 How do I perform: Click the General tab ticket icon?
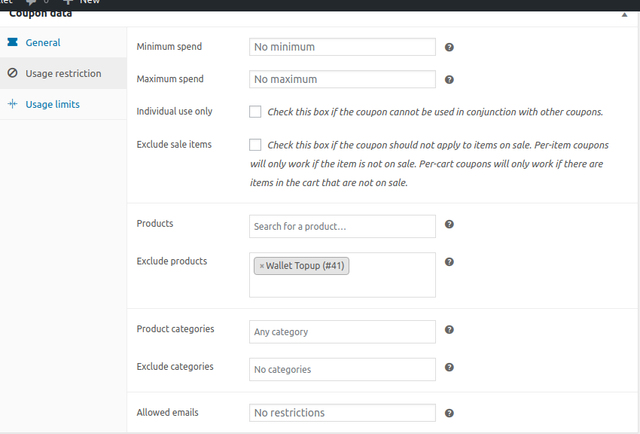(x=13, y=42)
